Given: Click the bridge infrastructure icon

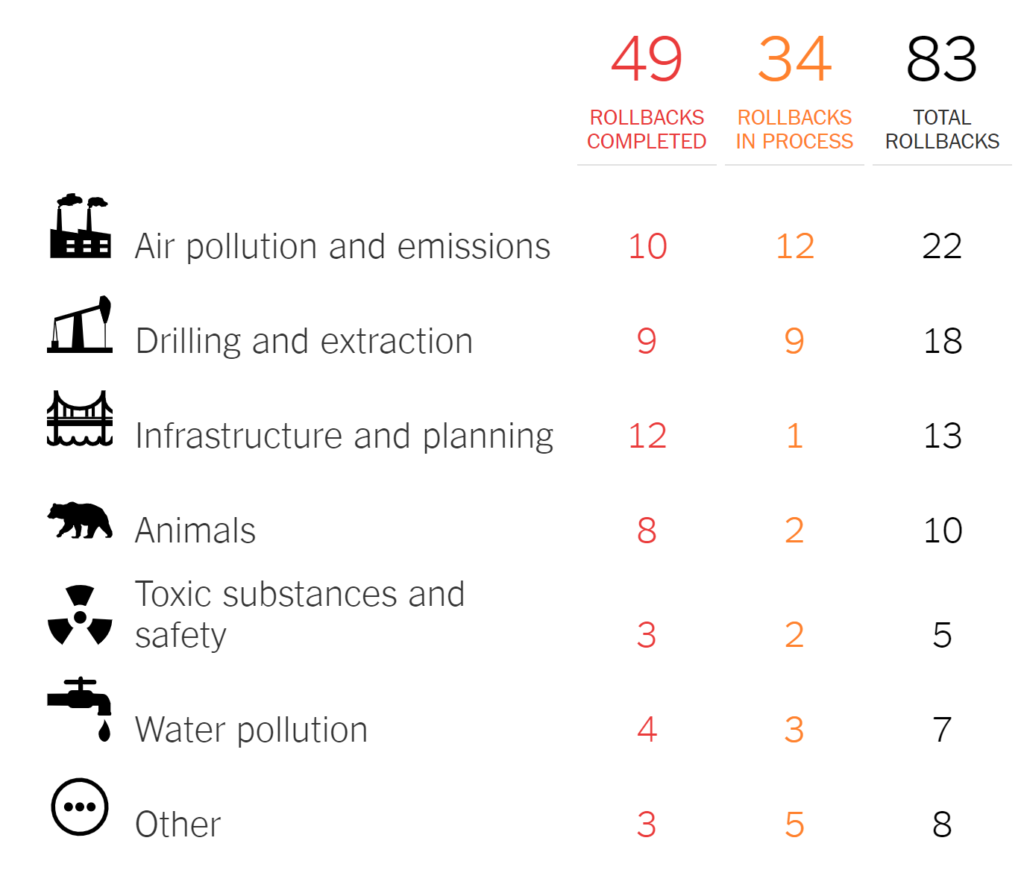Looking at the screenshot, I should click(x=80, y=419).
